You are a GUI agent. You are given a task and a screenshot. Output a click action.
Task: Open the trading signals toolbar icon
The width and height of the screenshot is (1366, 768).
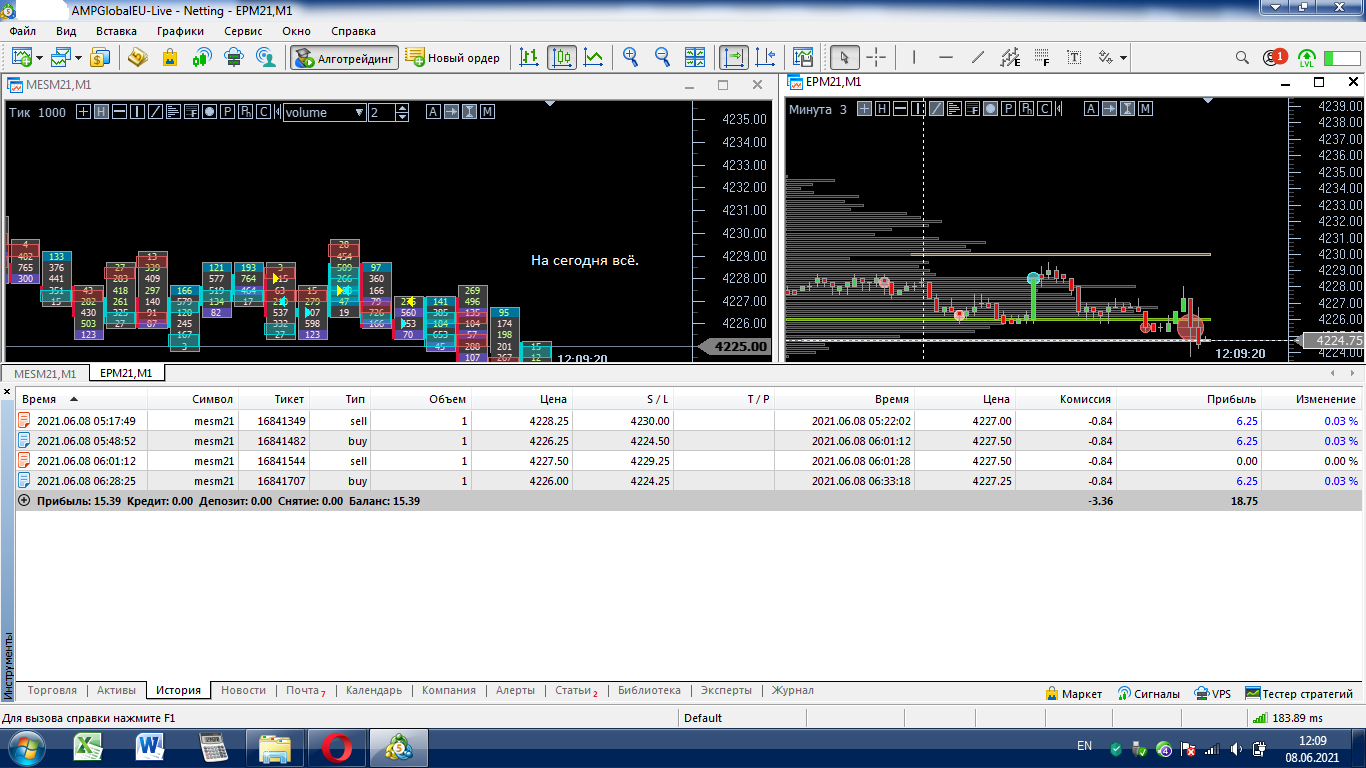202,57
